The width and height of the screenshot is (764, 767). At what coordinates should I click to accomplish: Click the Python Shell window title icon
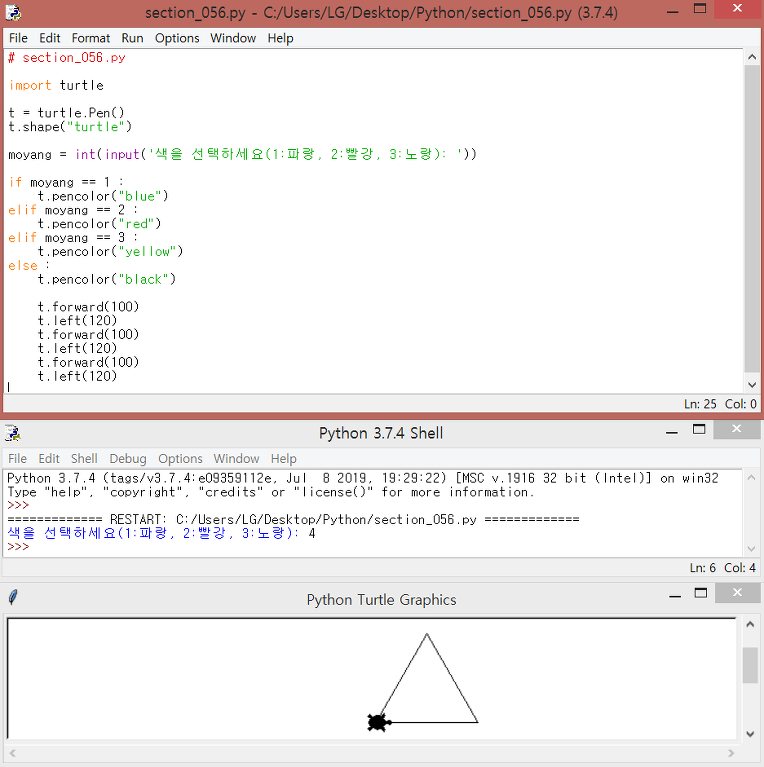pos(13,433)
